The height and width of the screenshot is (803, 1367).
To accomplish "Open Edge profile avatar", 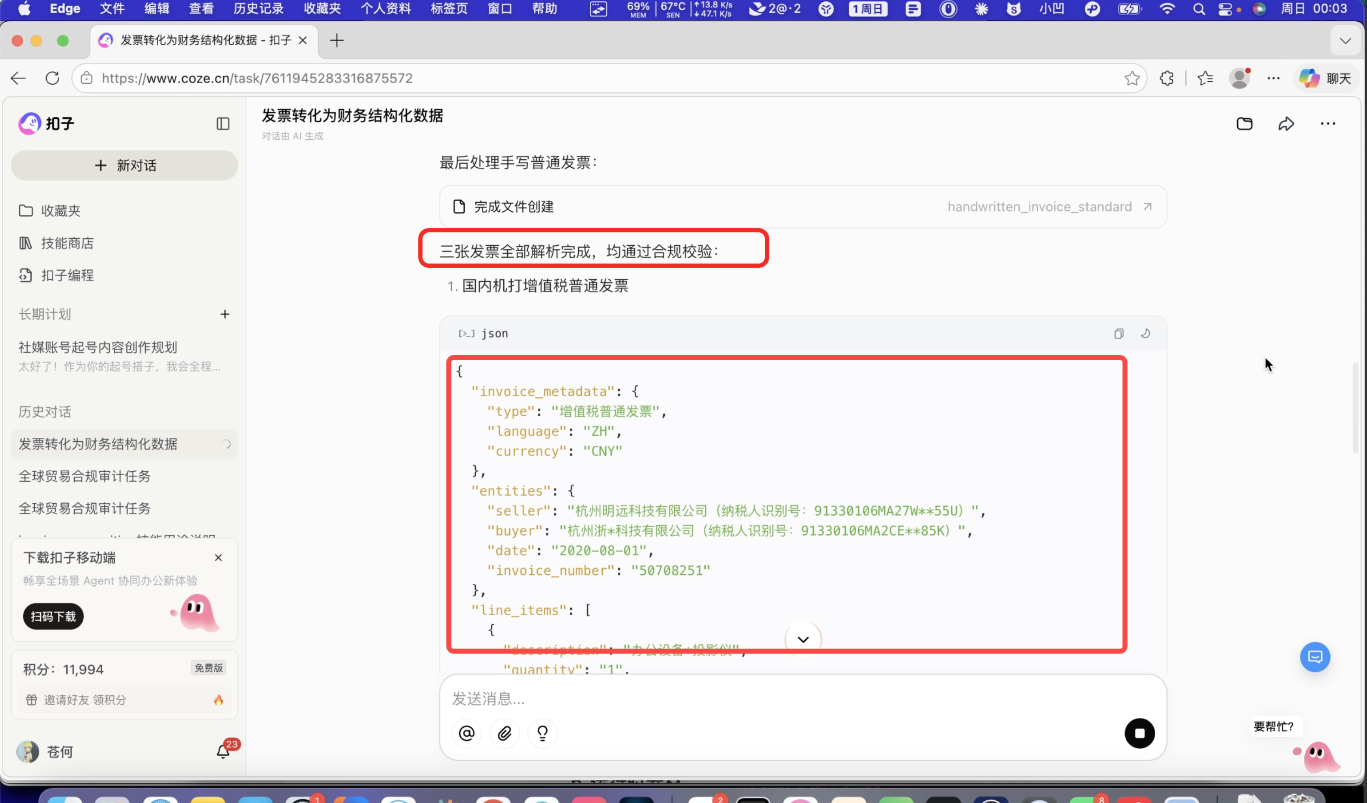I will 1240,78.
